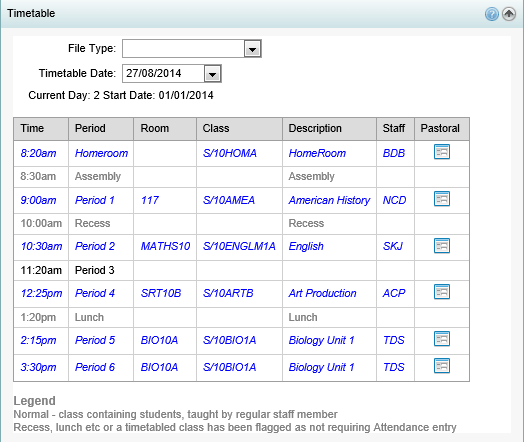The height and width of the screenshot is (442, 524).
Task: Open the Period 2 link
Action: (x=95, y=247)
